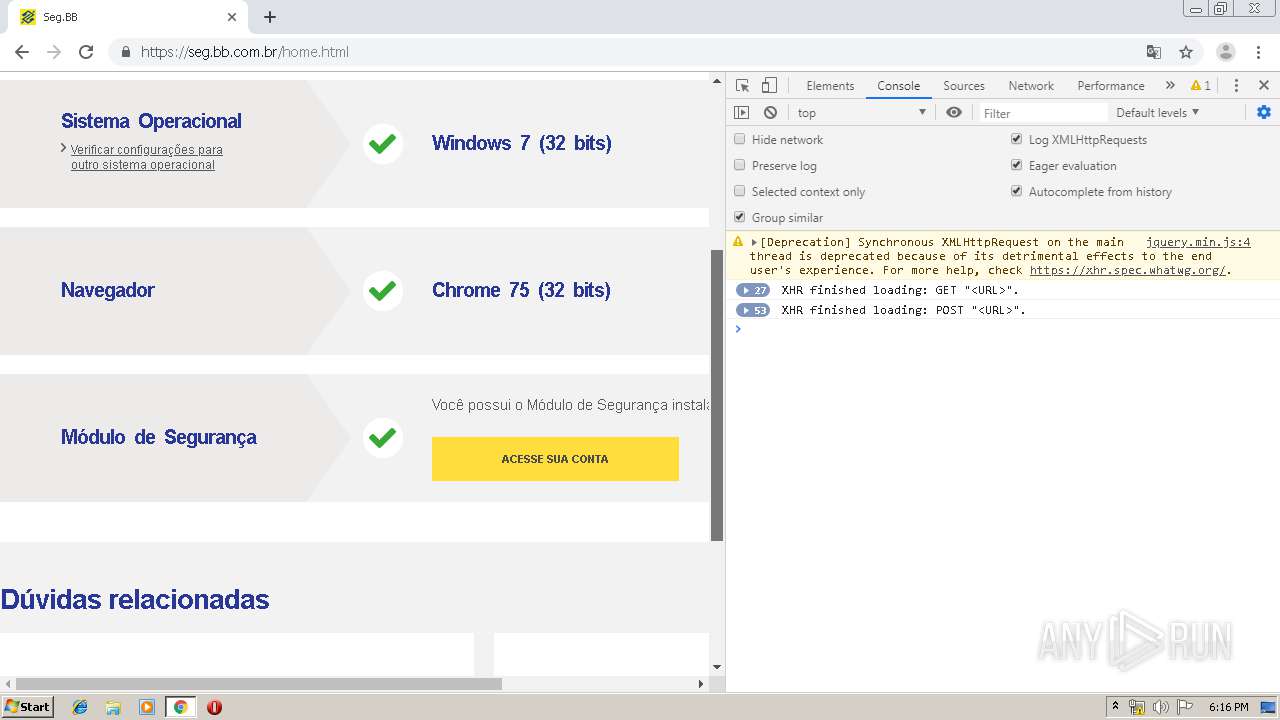
Task: Click the clock showing 6:16 PM
Action: (1228, 707)
